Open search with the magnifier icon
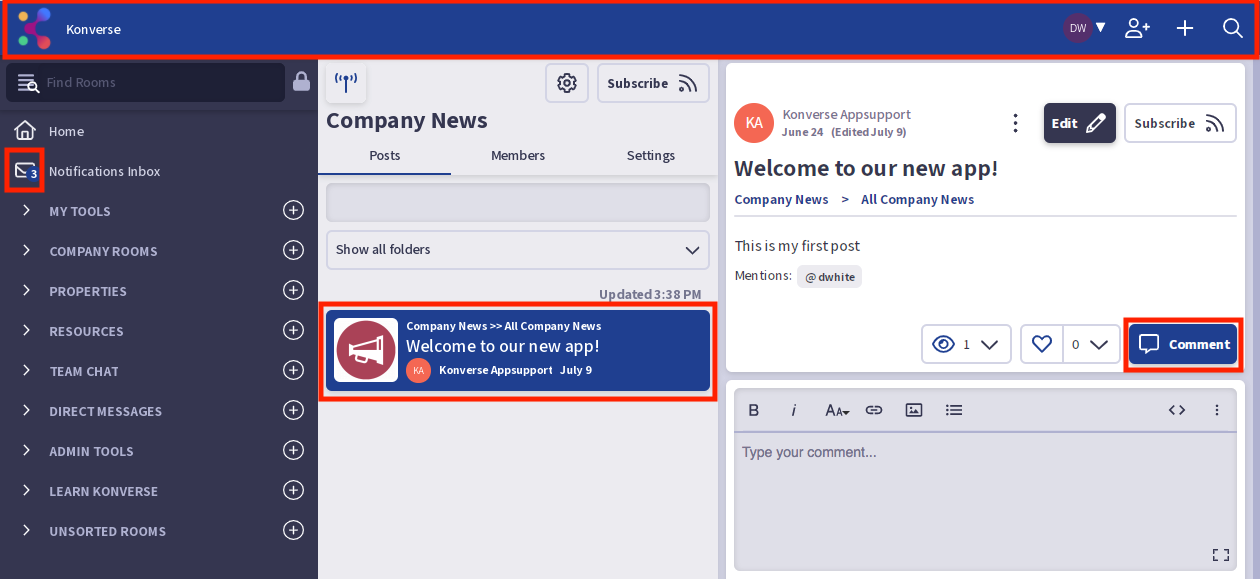The height and width of the screenshot is (579, 1260). tap(1233, 28)
